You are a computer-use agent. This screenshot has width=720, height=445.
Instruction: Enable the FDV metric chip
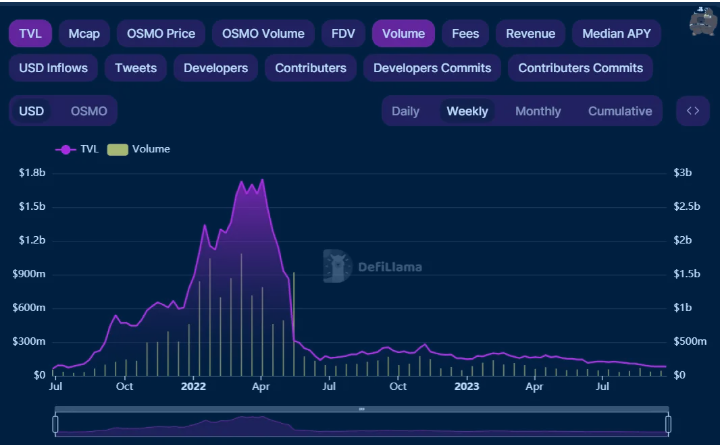coord(343,34)
